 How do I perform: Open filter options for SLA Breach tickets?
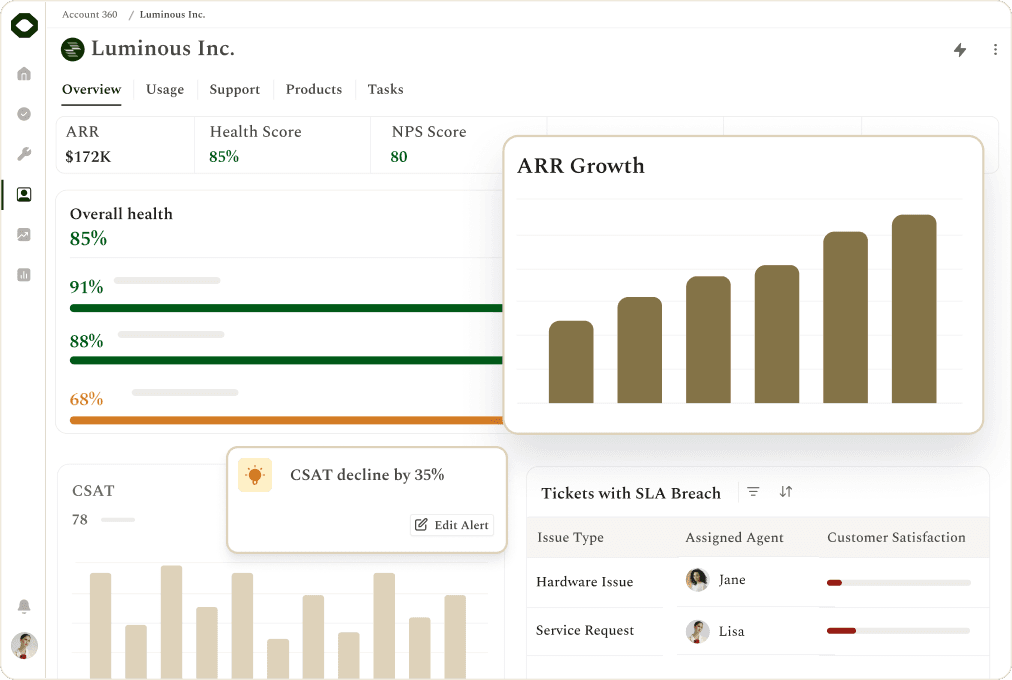pyautogui.click(x=753, y=492)
